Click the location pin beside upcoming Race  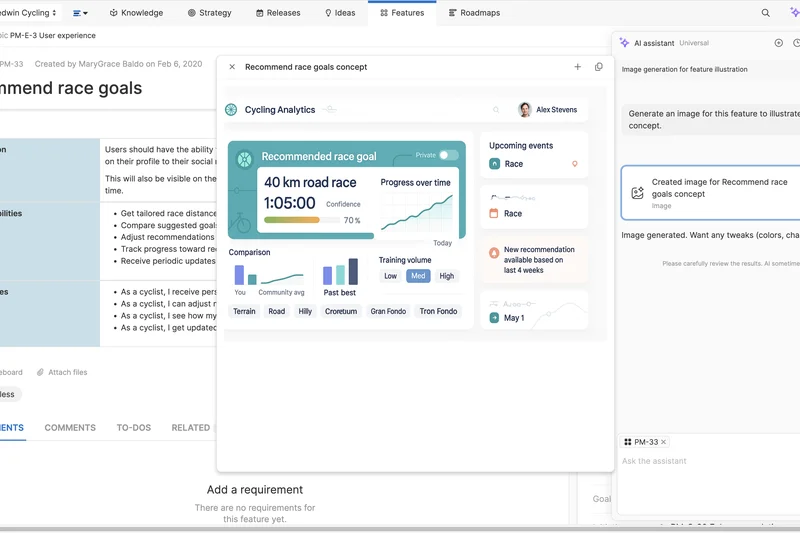575,164
